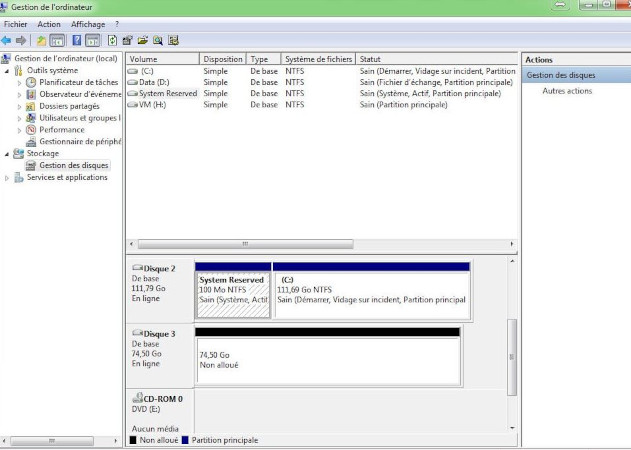Select the CD-ROM 0 drive icon
Screen dimensions: 631x450
coord(138,398)
